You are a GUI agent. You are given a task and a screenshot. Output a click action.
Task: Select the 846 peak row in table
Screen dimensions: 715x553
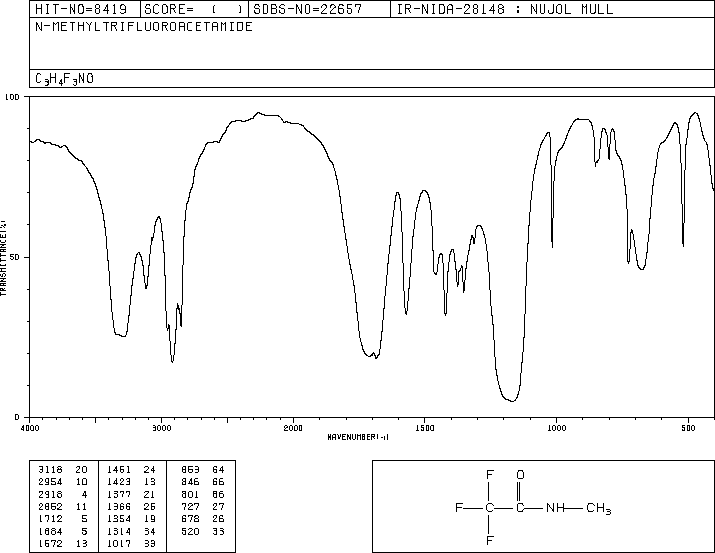(202, 482)
